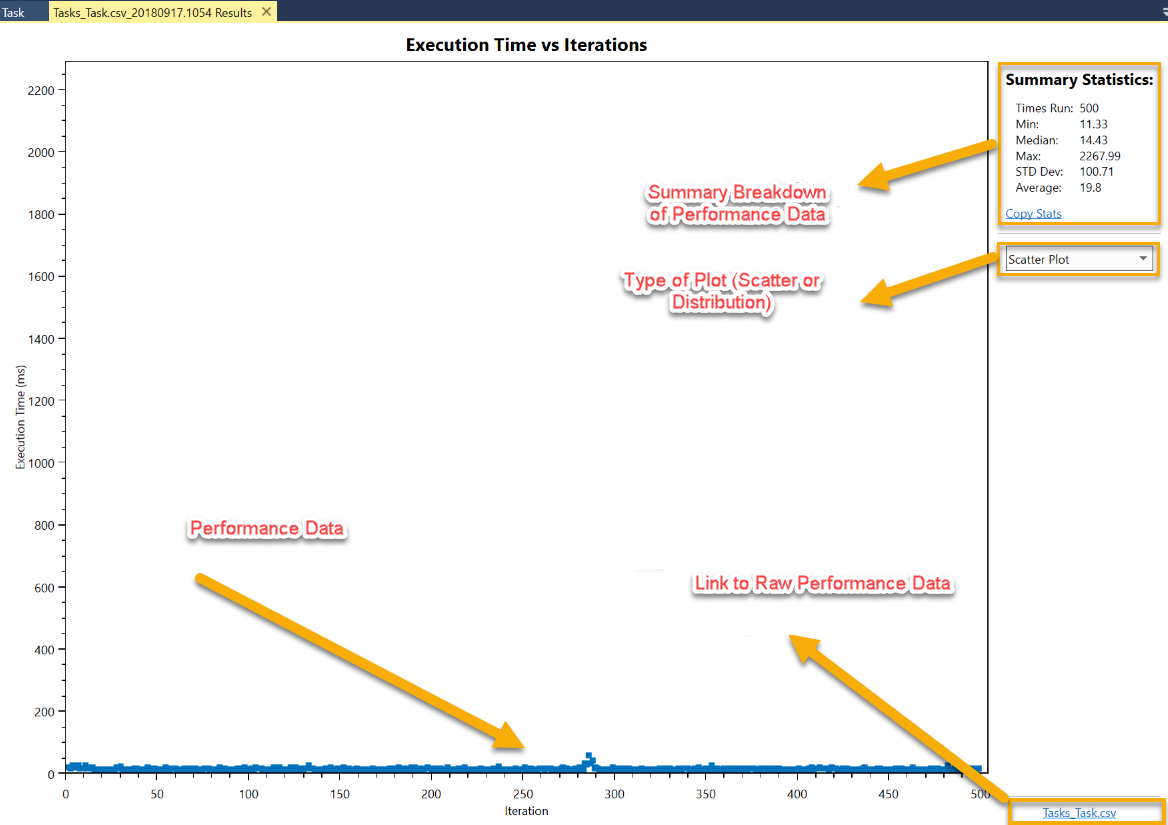Image resolution: width=1168 pixels, height=825 pixels.
Task: Select the Execution Time (ms) axis label
Action: 21,417
